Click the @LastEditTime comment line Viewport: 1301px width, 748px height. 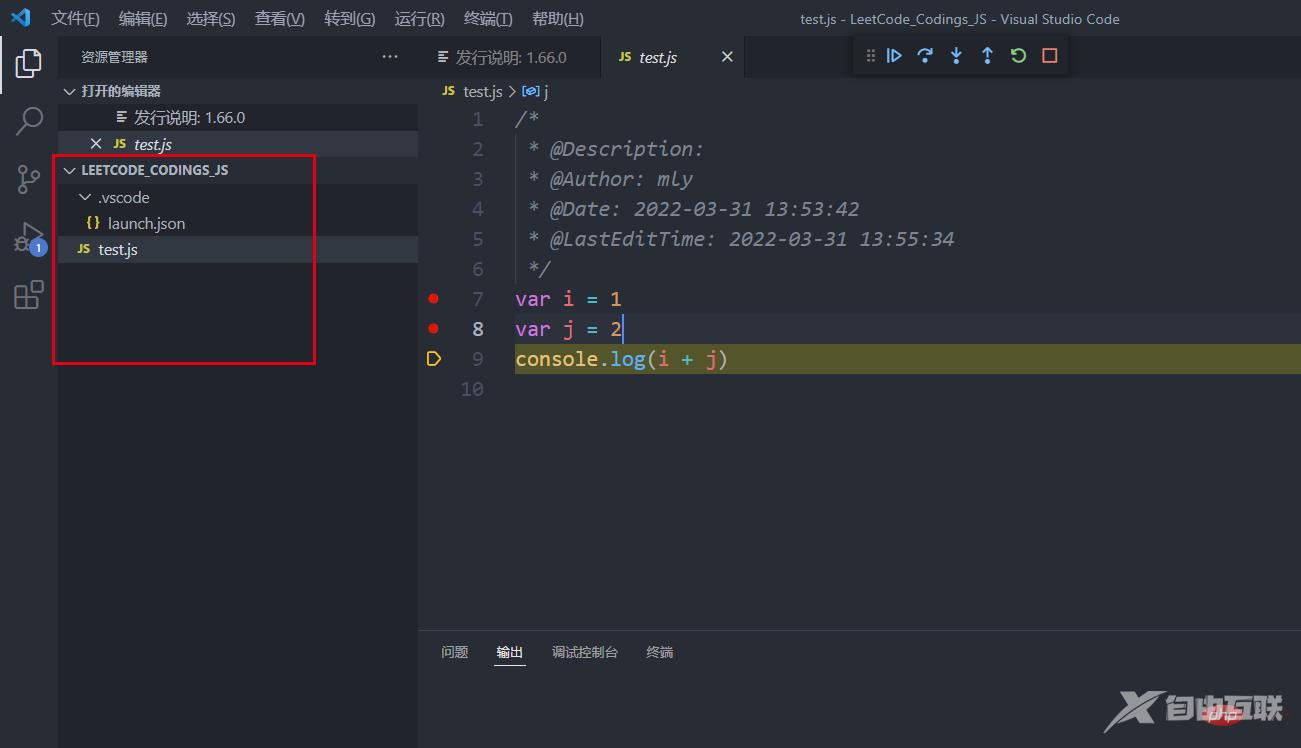pos(741,239)
